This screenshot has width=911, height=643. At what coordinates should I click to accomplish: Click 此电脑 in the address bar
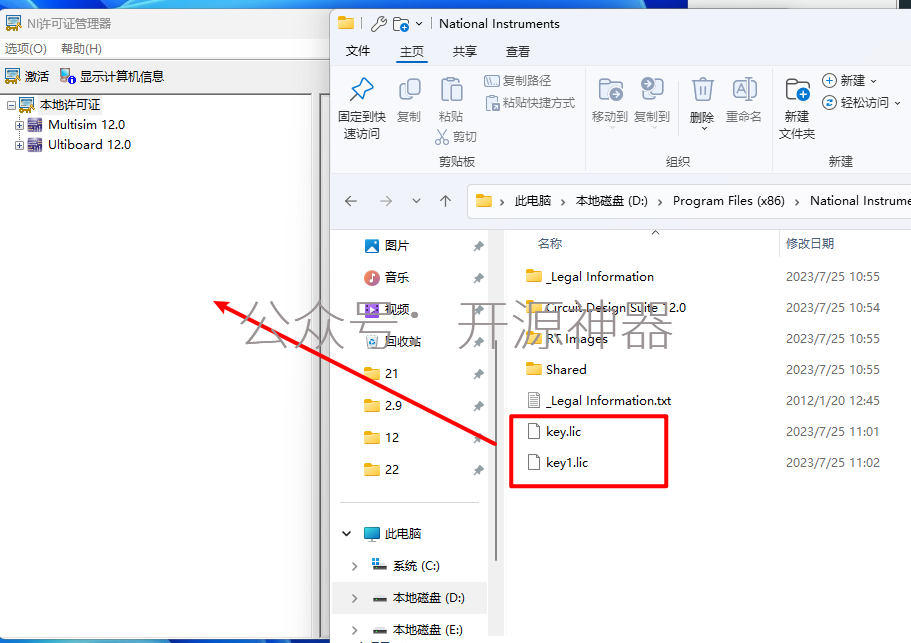(533, 201)
